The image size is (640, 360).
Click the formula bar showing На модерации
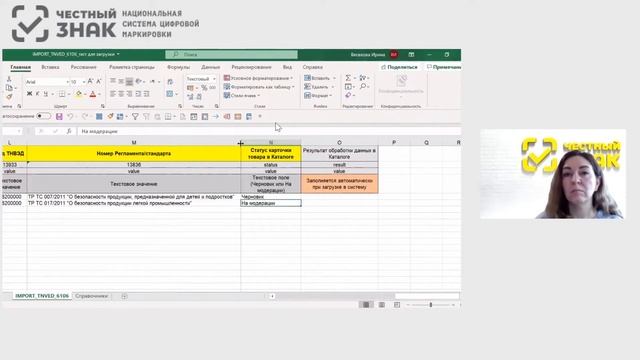coord(269,131)
